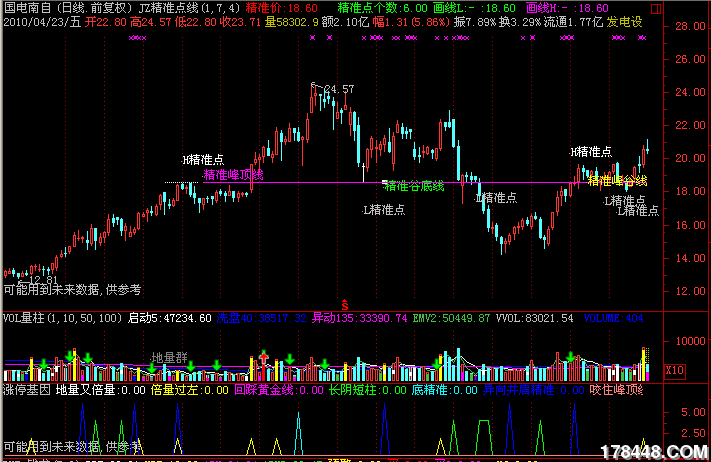The width and height of the screenshot is (711, 462).
Task: Click the X10 scale box in volume panel
Action: coord(675,371)
